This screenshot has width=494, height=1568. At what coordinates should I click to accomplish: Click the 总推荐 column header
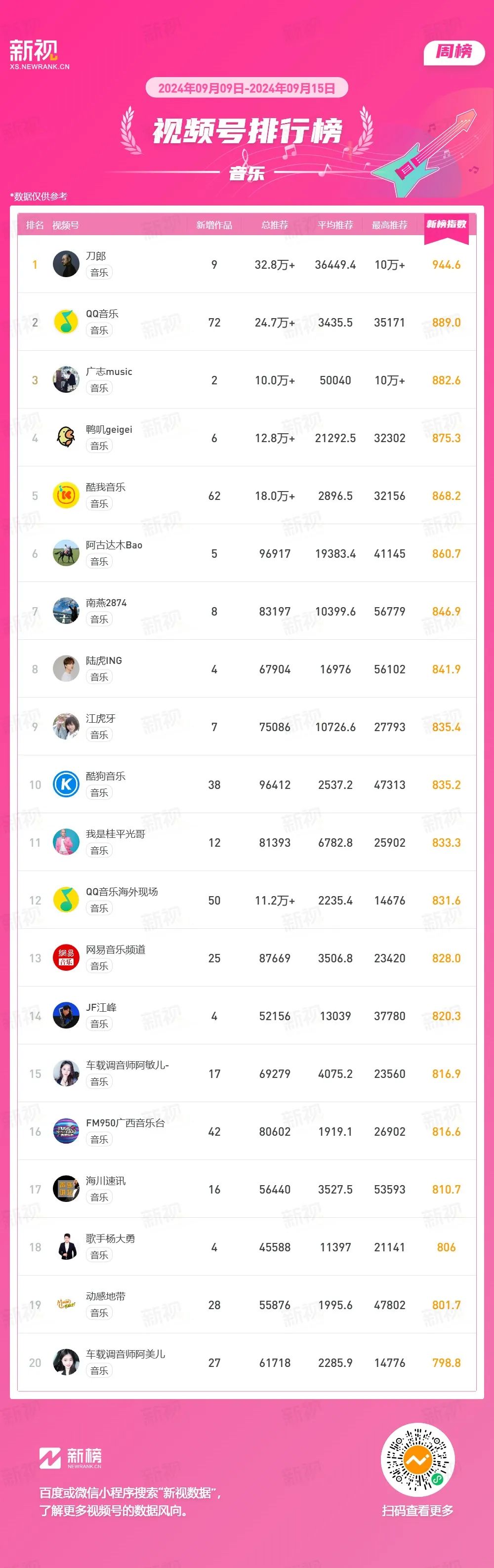(x=274, y=225)
